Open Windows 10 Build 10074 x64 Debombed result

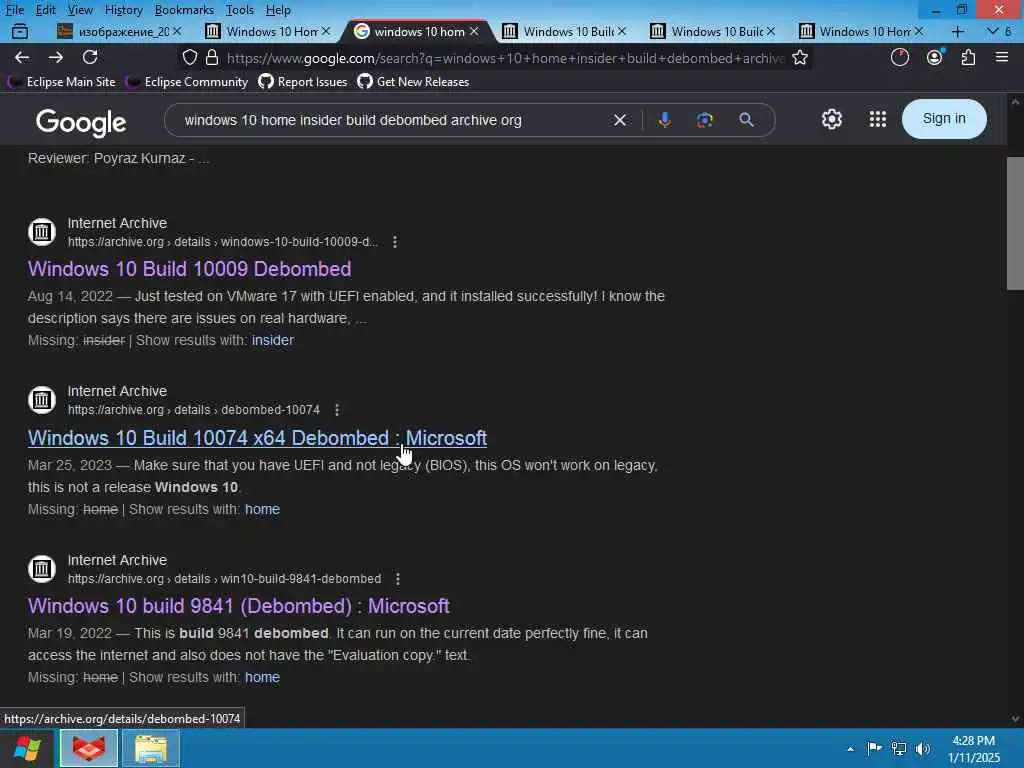257,438
